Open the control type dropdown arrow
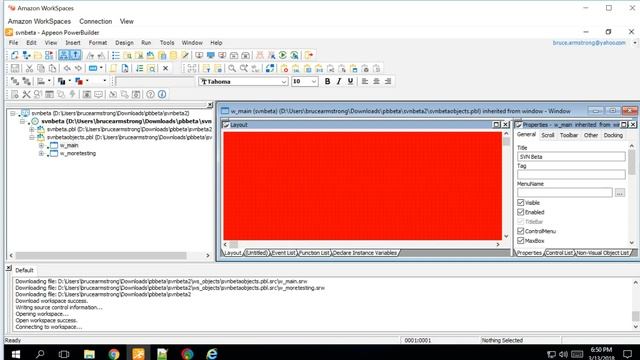Image resolution: width=640 pixels, height=360 pixels. [101, 68]
